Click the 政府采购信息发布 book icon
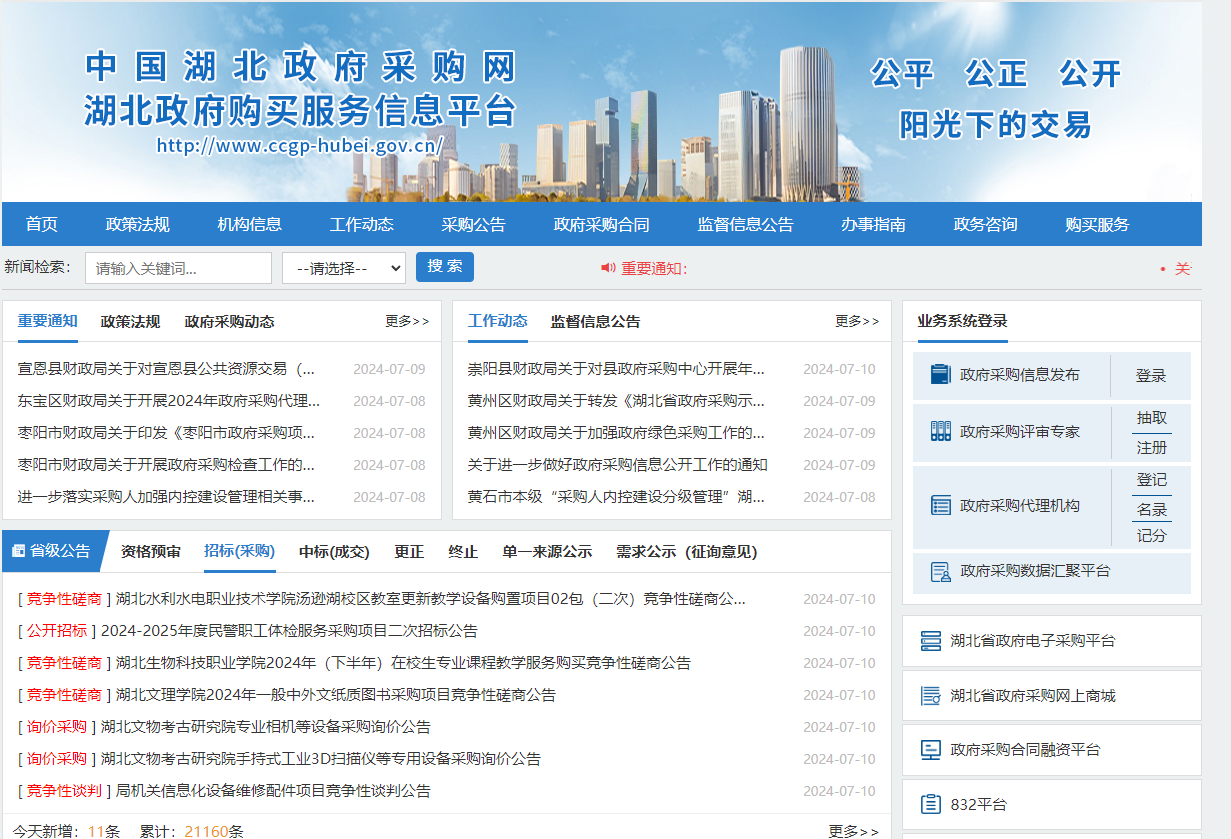Image resolution: width=1231 pixels, height=839 pixels. [940, 375]
